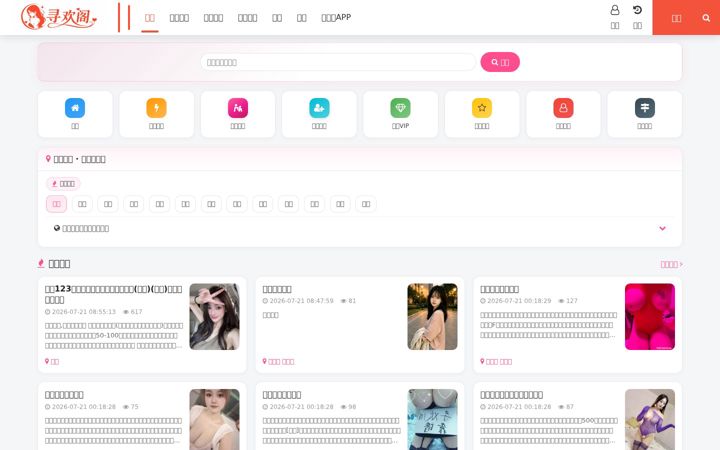
Task: Click the globe icon in the collapsible row
Action: click(x=57, y=228)
